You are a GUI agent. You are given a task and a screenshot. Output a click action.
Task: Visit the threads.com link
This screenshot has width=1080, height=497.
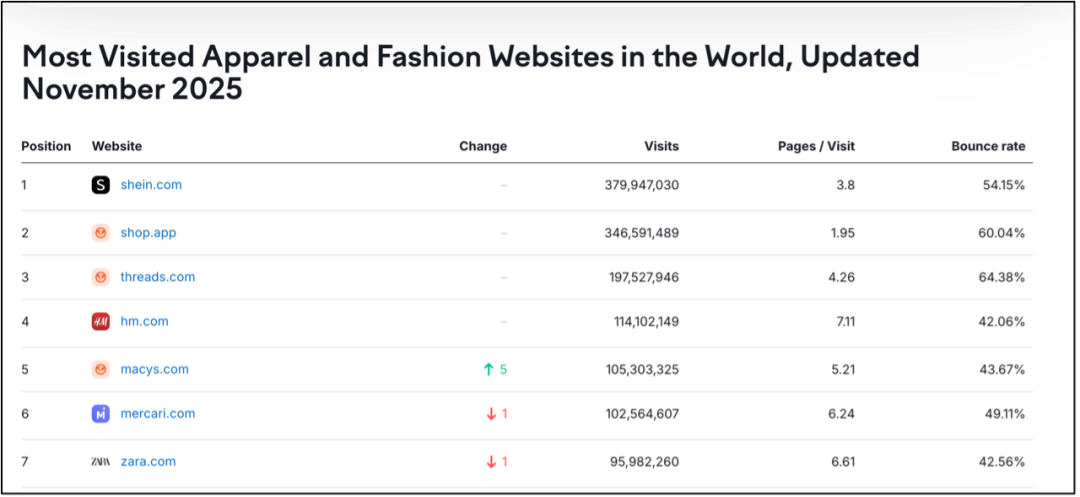(x=158, y=277)
